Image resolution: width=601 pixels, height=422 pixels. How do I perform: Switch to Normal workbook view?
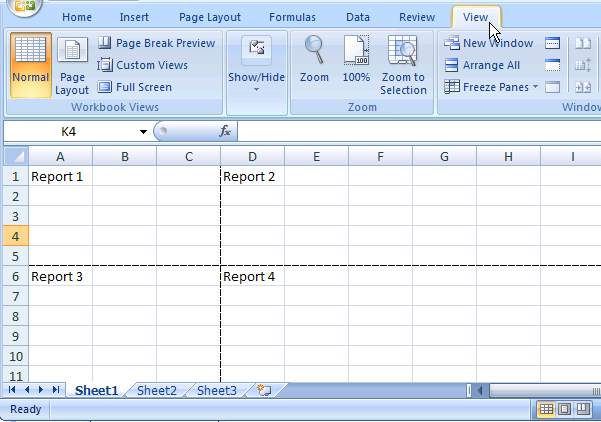pyautogui.click(x=31, y=65)
